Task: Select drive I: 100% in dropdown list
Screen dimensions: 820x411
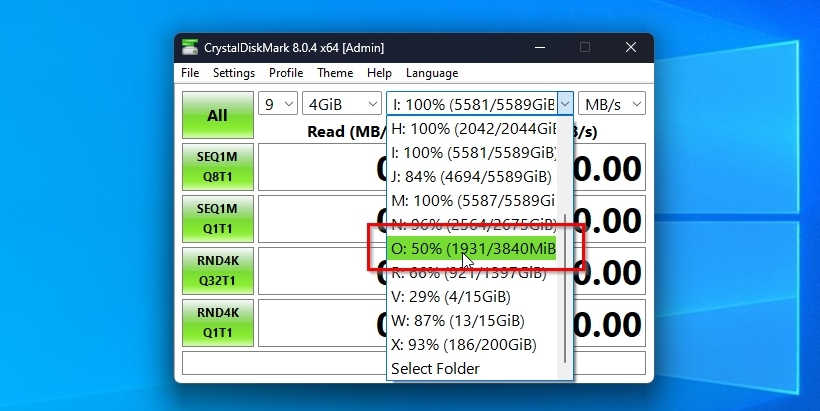Action: [x=472, y=153]
